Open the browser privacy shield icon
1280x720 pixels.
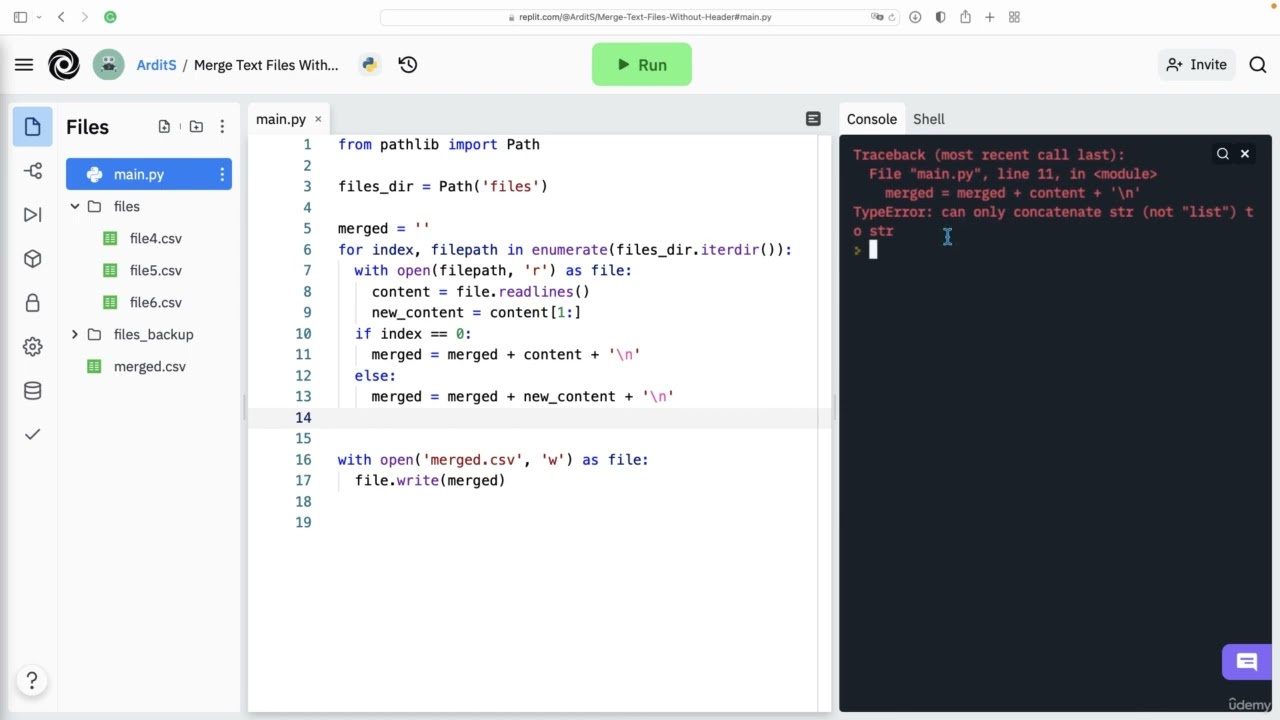(x=940, y=17)
